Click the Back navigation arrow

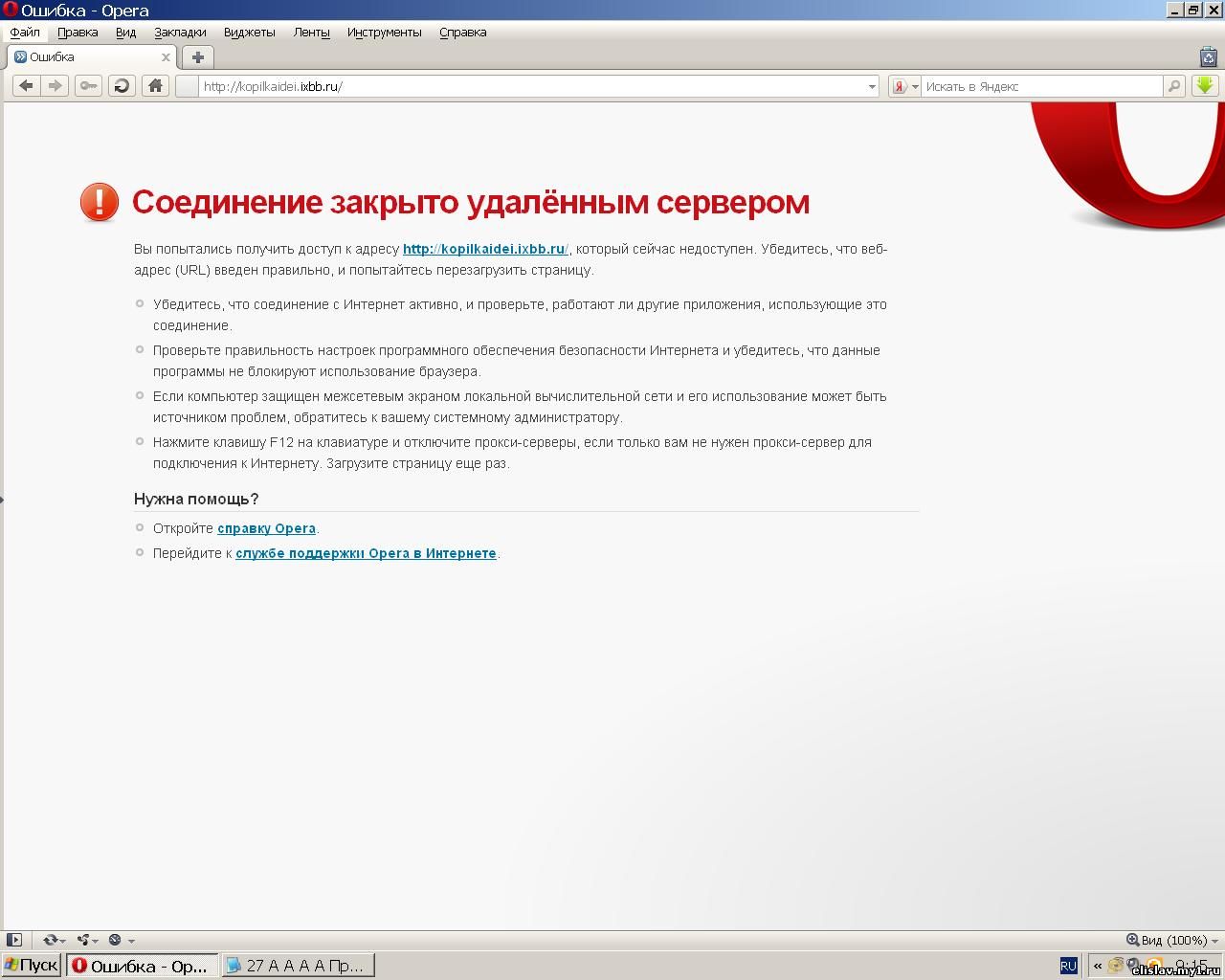pos(27,86)
